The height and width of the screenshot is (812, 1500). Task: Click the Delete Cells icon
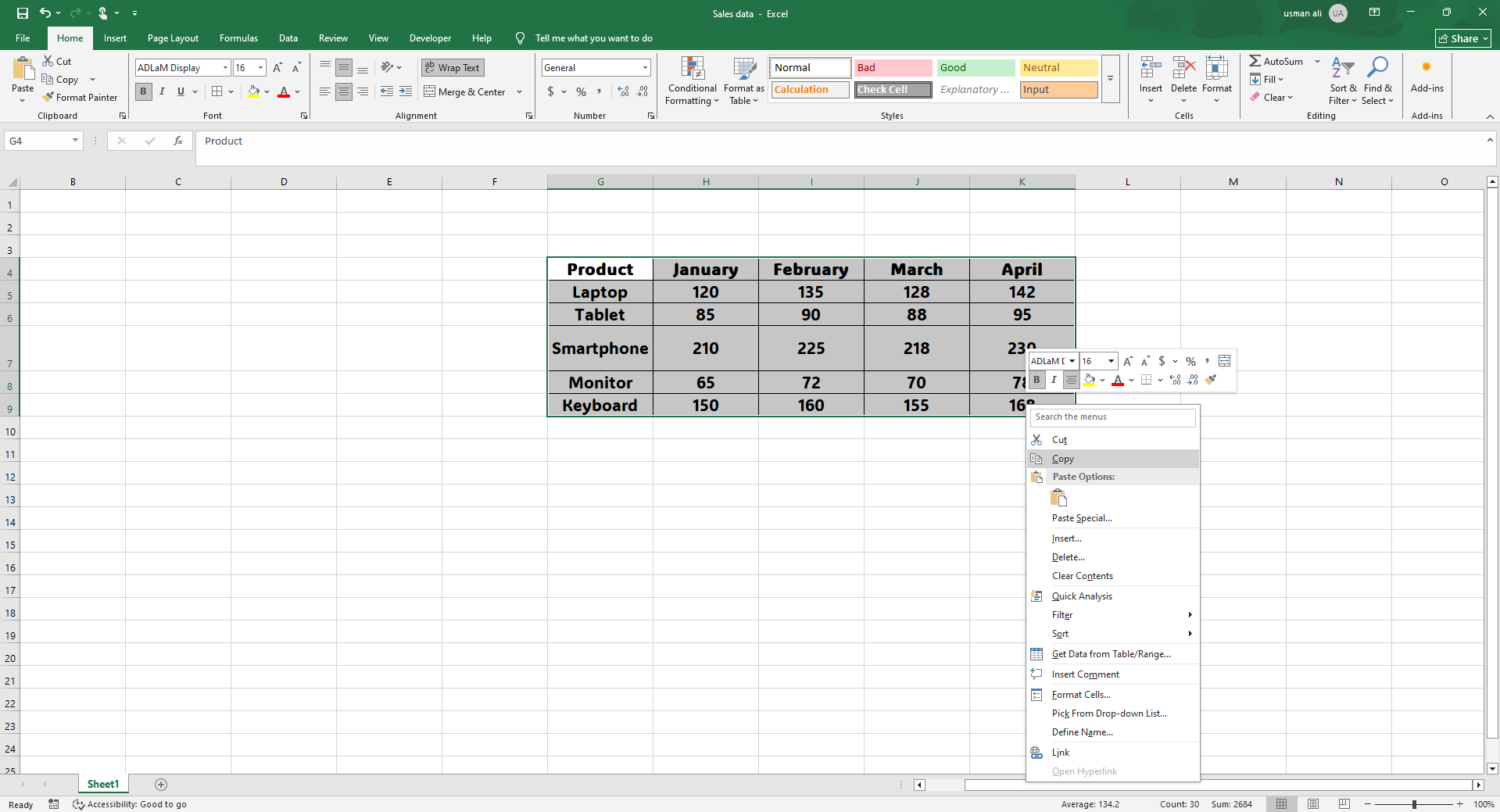pos(1183,67)
